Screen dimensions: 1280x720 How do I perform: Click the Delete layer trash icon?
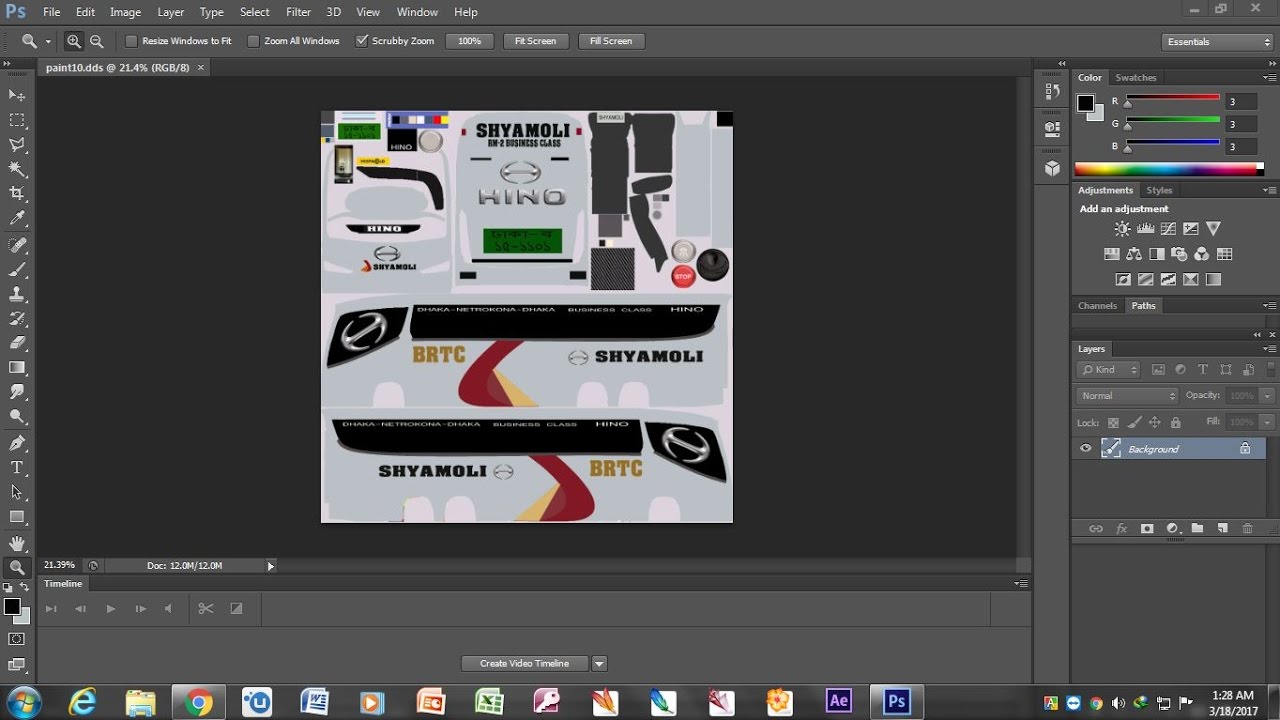click(1247, 528)
